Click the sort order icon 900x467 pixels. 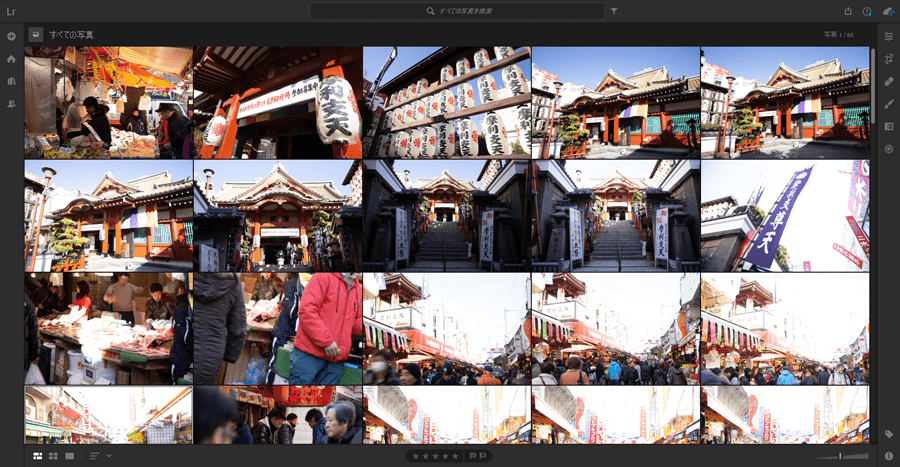(x=95, y=456)
